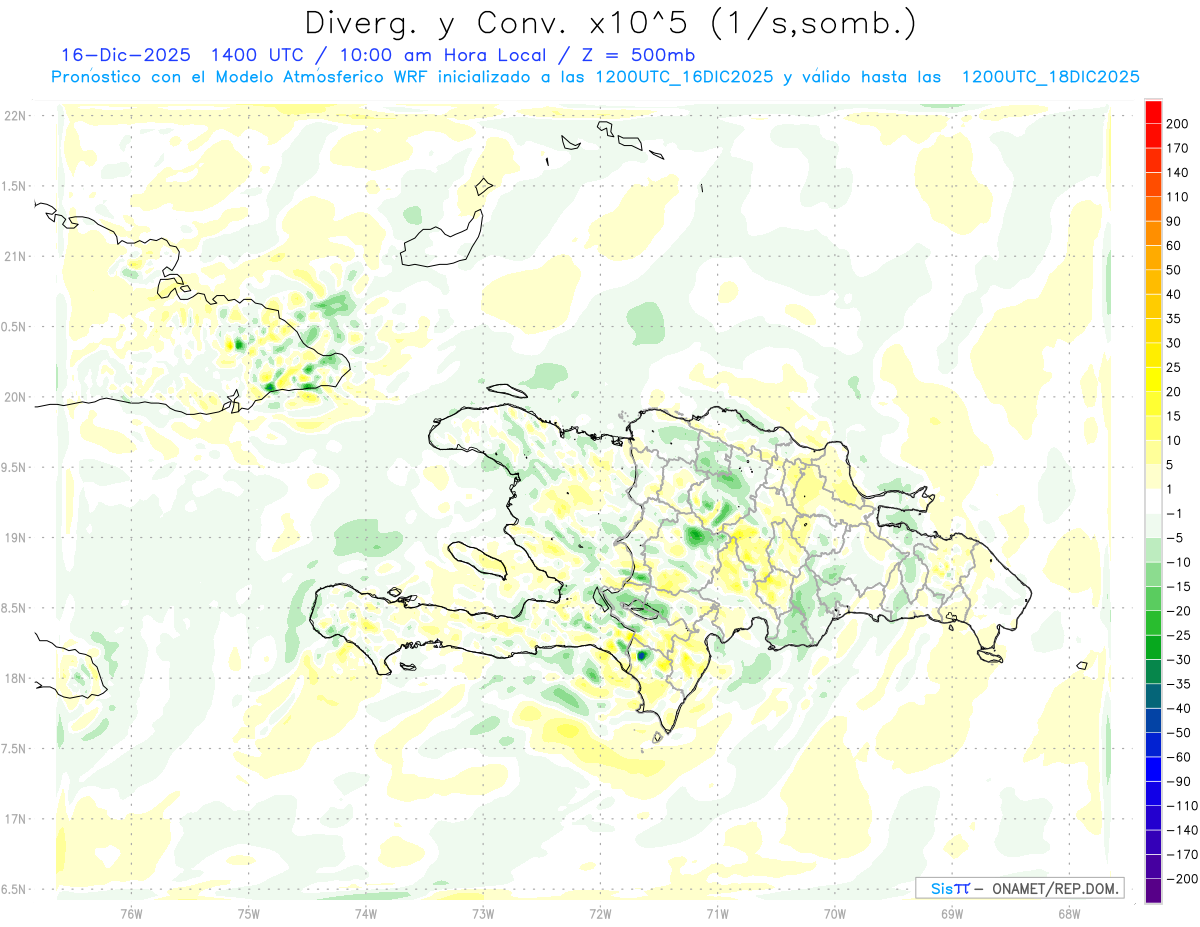
Task: Click the positive '5' legend value
Action: tap(1170, 465)
